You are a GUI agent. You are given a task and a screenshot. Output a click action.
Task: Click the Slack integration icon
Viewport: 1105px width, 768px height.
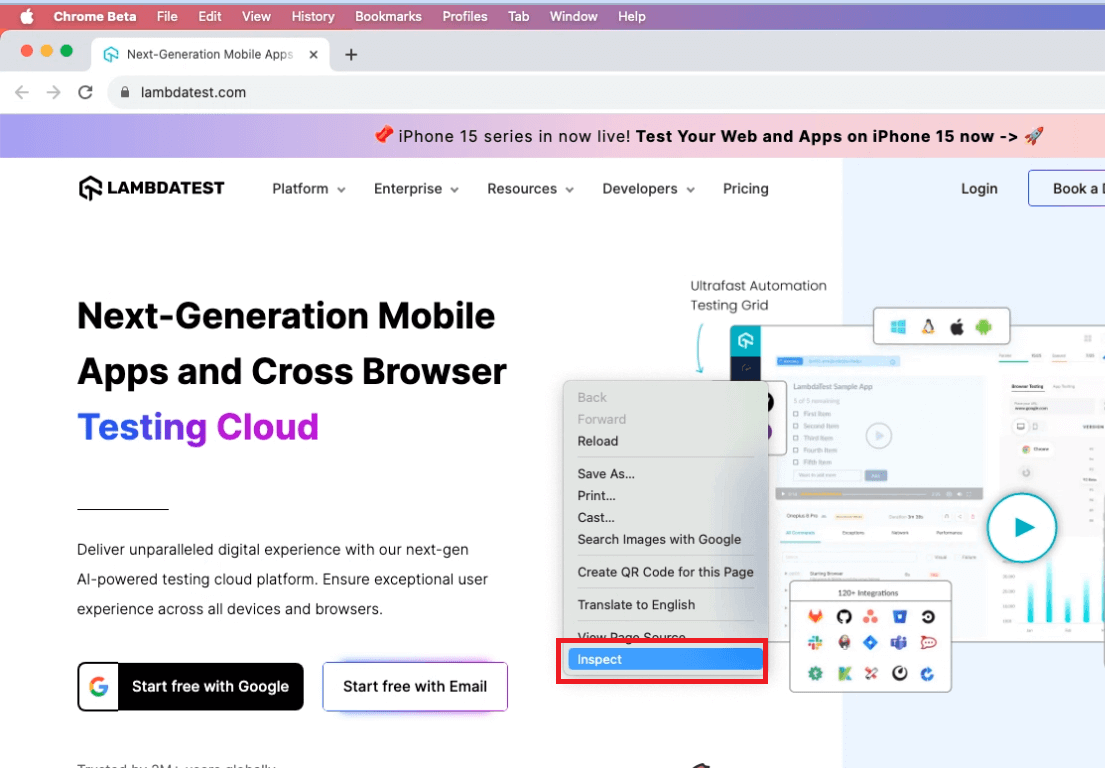(815, 643)
